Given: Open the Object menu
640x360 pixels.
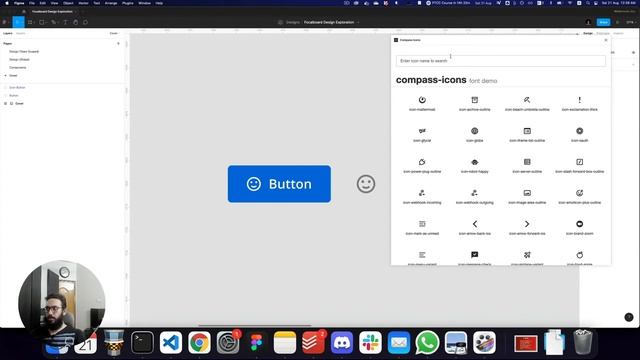Looking at the screenshot, I should 68,3.
